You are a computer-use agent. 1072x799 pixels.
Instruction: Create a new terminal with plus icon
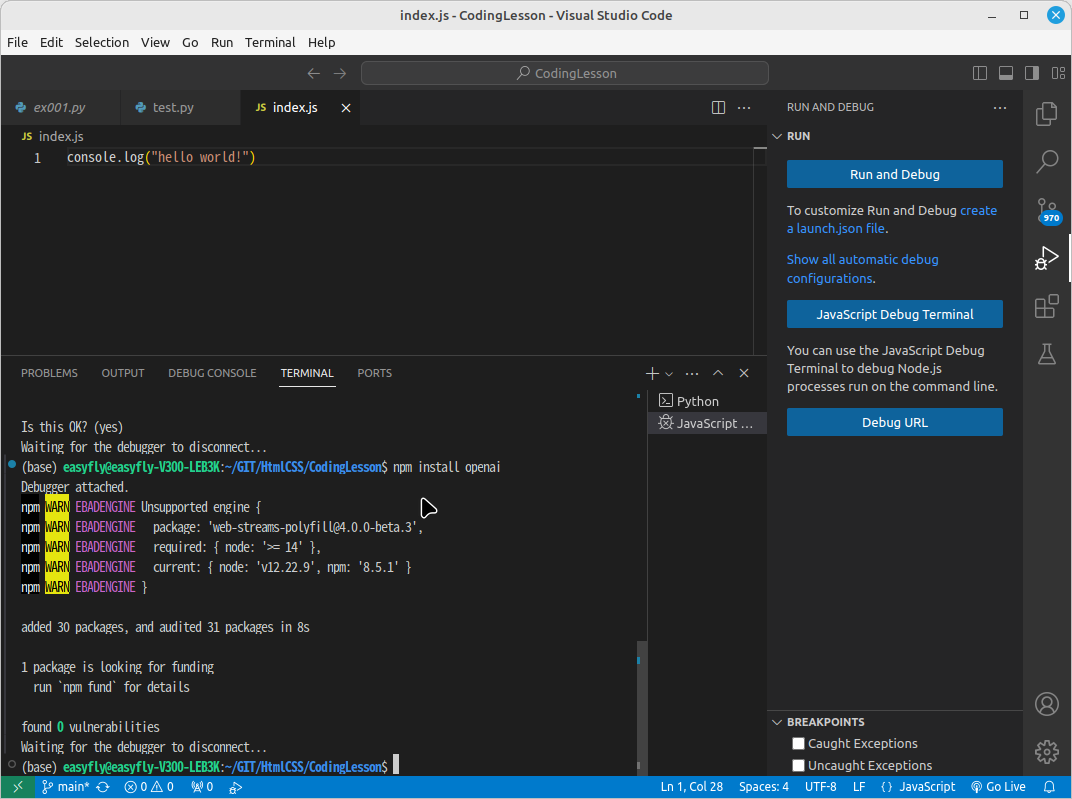[x=652, y=373]
